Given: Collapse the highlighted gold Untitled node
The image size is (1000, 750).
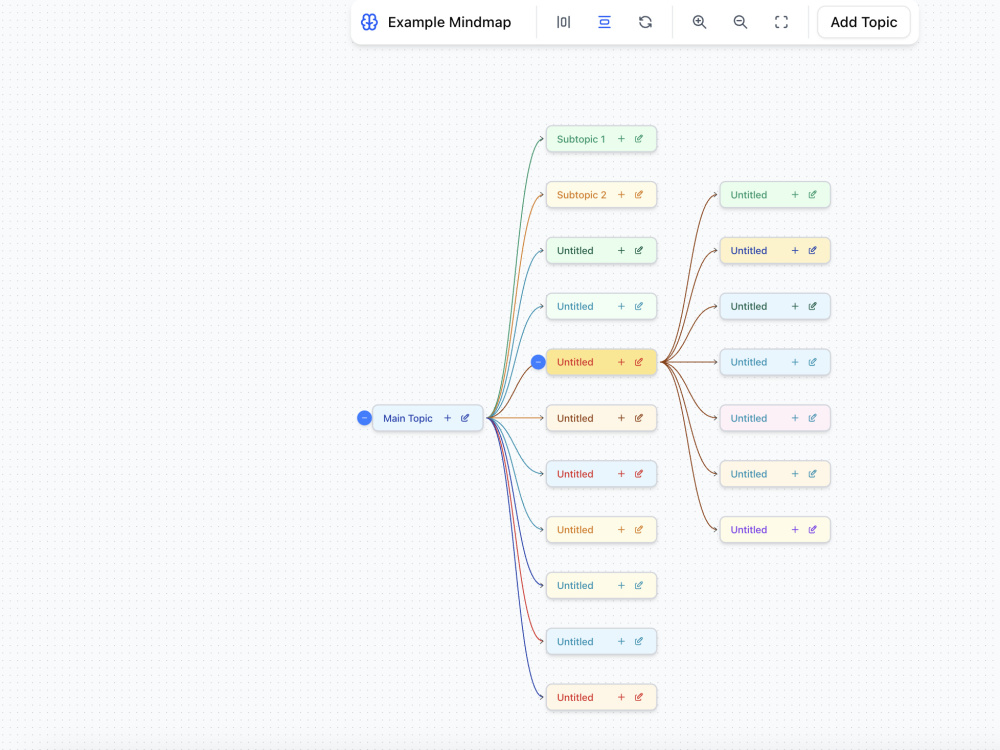Looking at the screenshot, I should (x=538, y=362).
